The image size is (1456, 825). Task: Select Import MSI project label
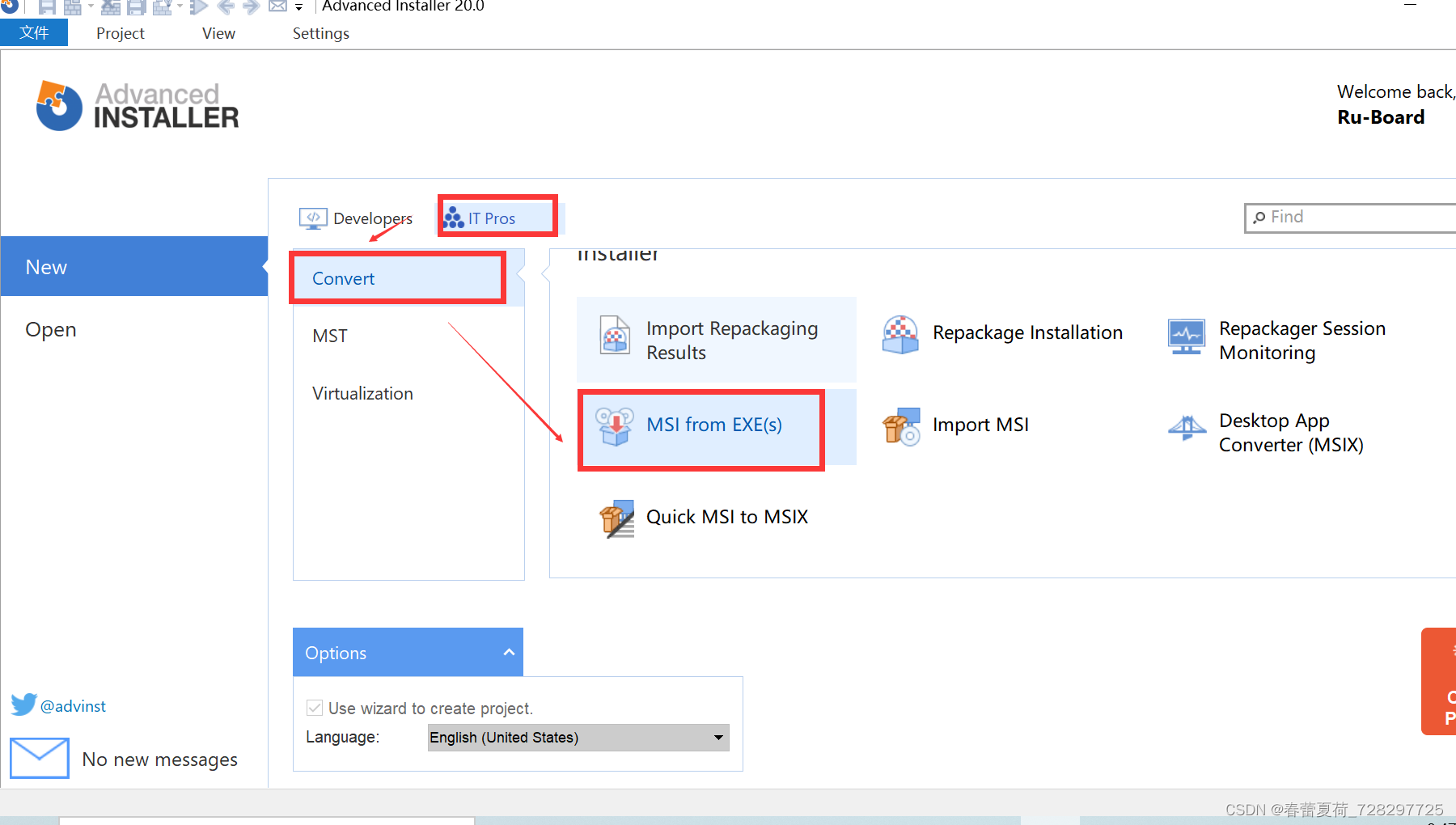tap(980, 425)
